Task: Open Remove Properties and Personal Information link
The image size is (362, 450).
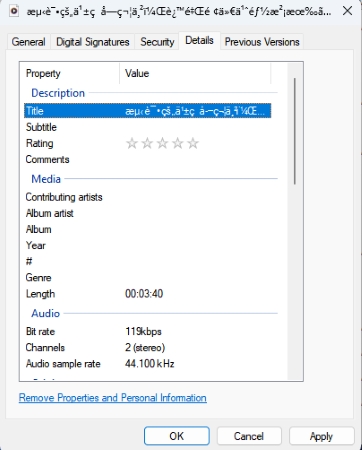Action: (113, 398)
